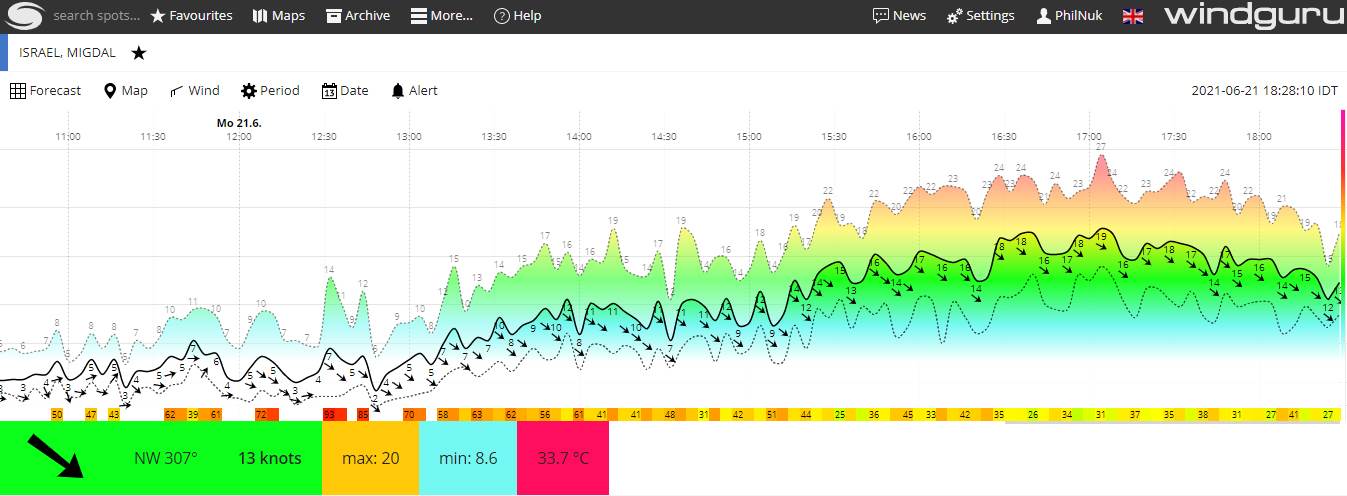The height and width of the screenshot is (496, 1347).
Task: Open the Help page
Action: pos(518,16)
